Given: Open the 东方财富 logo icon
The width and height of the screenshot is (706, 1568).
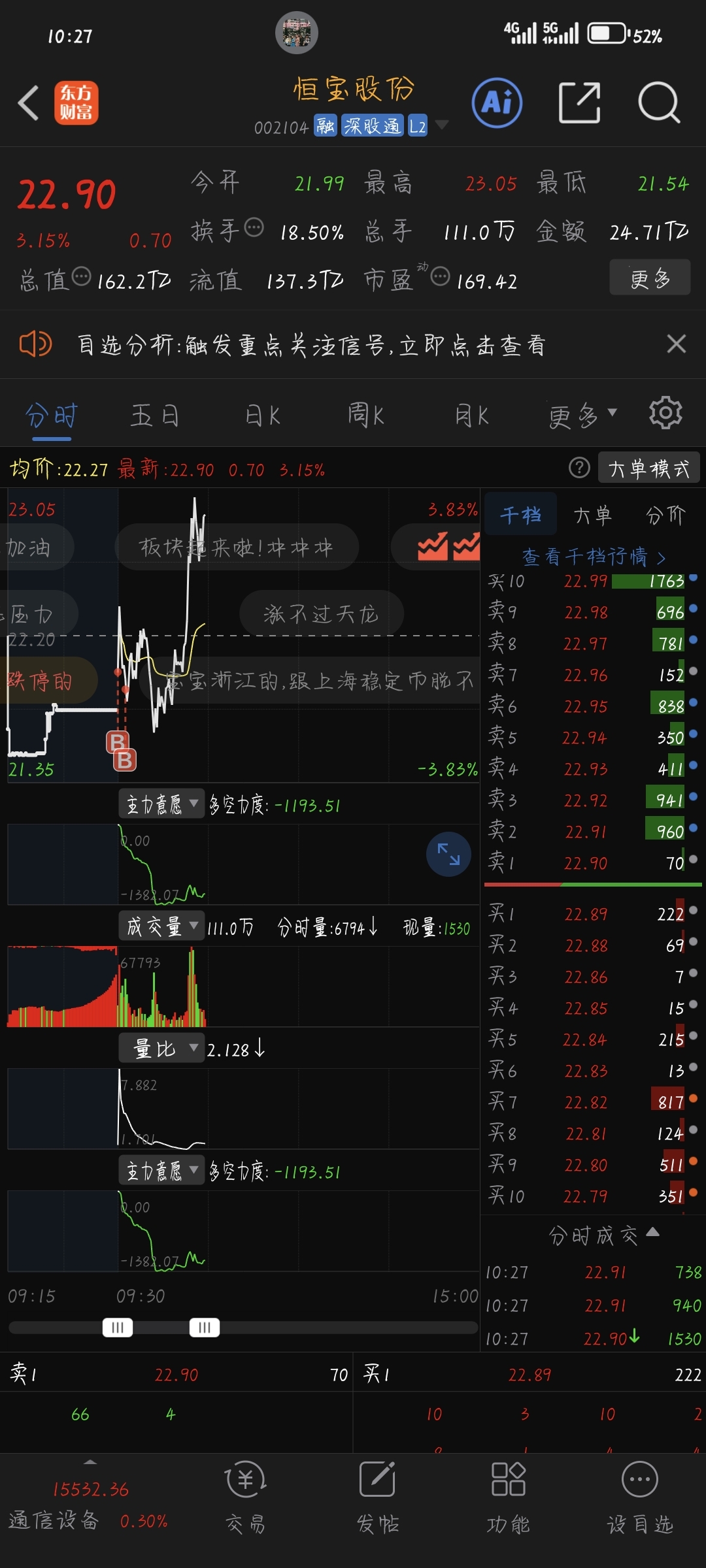Looking at the screenshot, I should [x=76, y=103].
